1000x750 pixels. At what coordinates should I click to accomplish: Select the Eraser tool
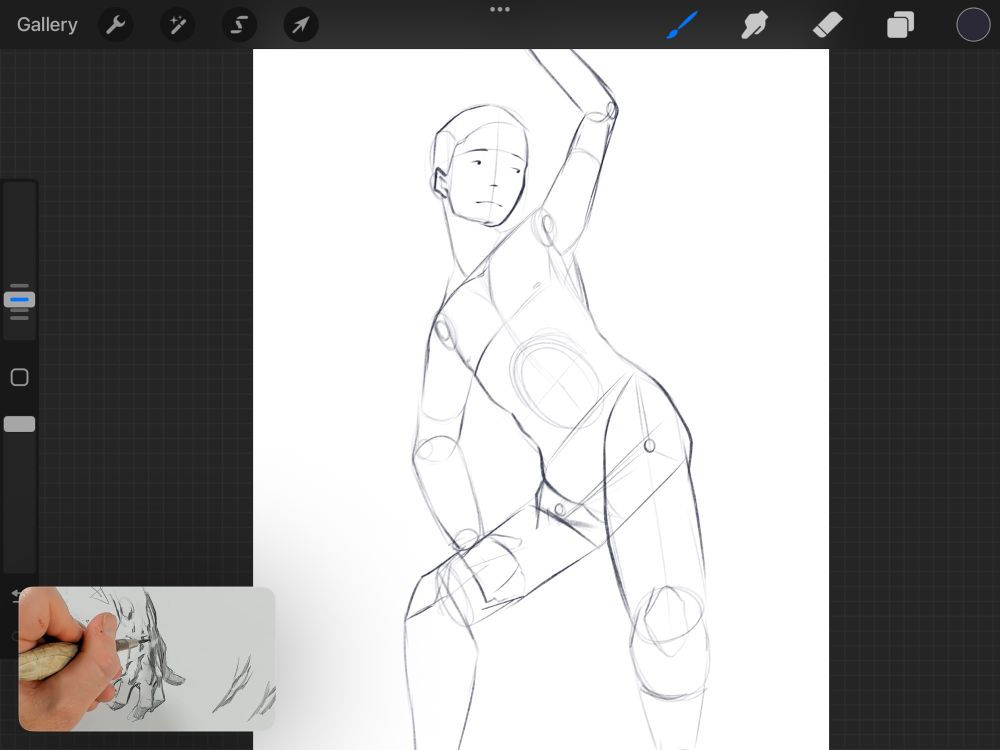pos(827,25)
